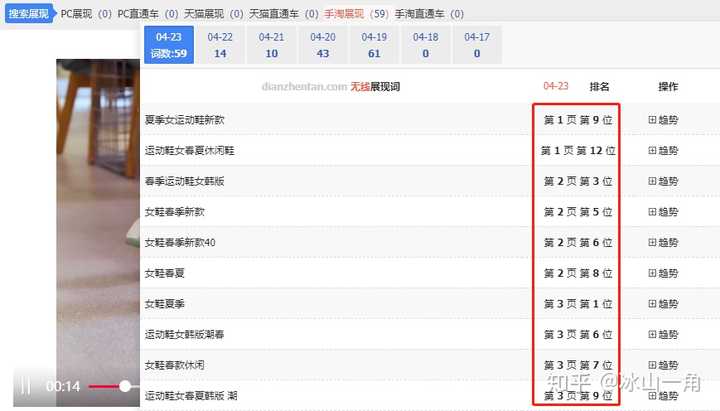Click ranking 第 1 页 第 12 位

(x=578, y=151)
